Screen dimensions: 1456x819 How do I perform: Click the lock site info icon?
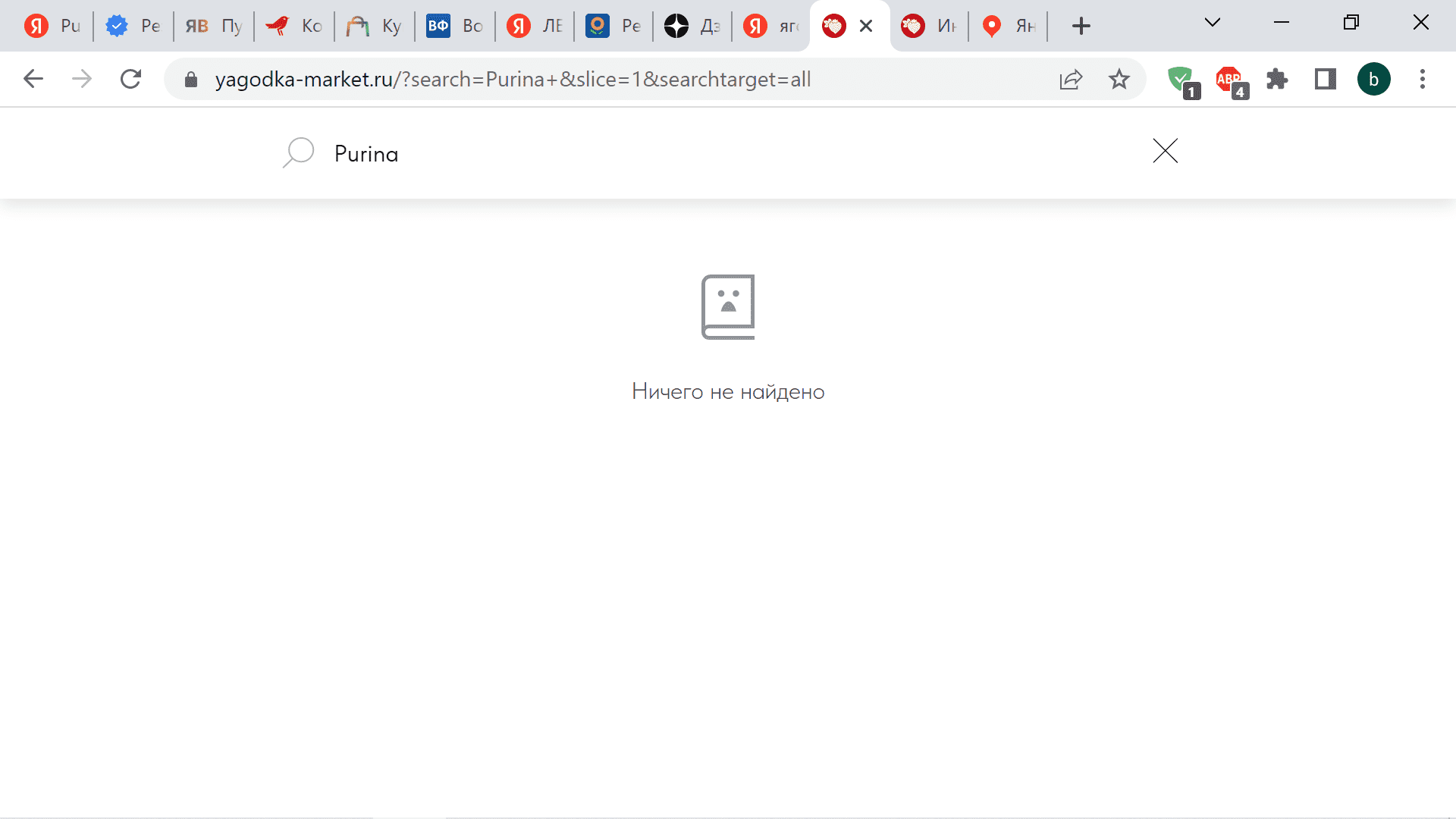pos(191,79)
